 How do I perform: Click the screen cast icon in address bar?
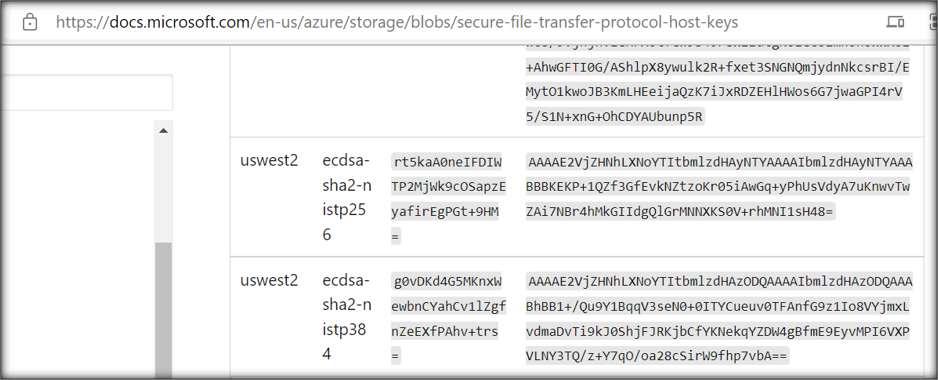click(895, 22)
